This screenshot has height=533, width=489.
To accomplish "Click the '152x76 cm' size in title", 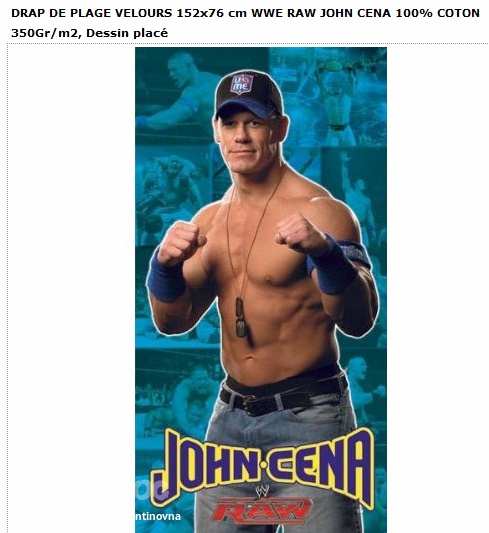I will click(212, 13).
